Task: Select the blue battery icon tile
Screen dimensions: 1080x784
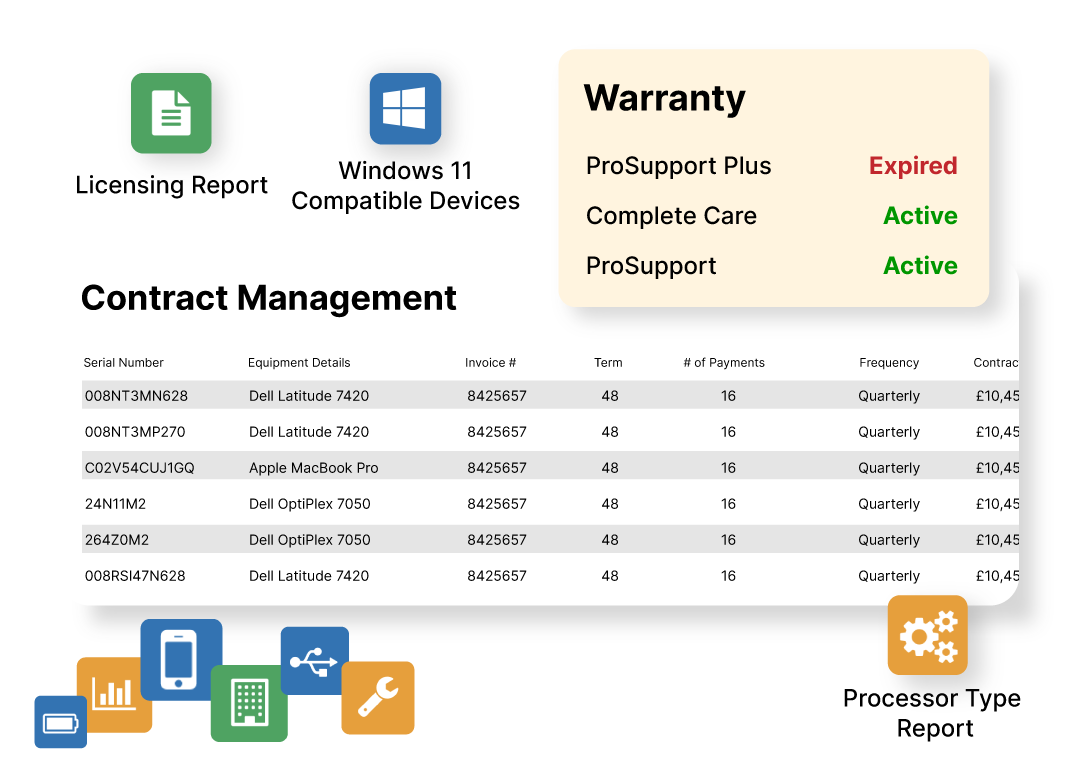Action: 61,722
